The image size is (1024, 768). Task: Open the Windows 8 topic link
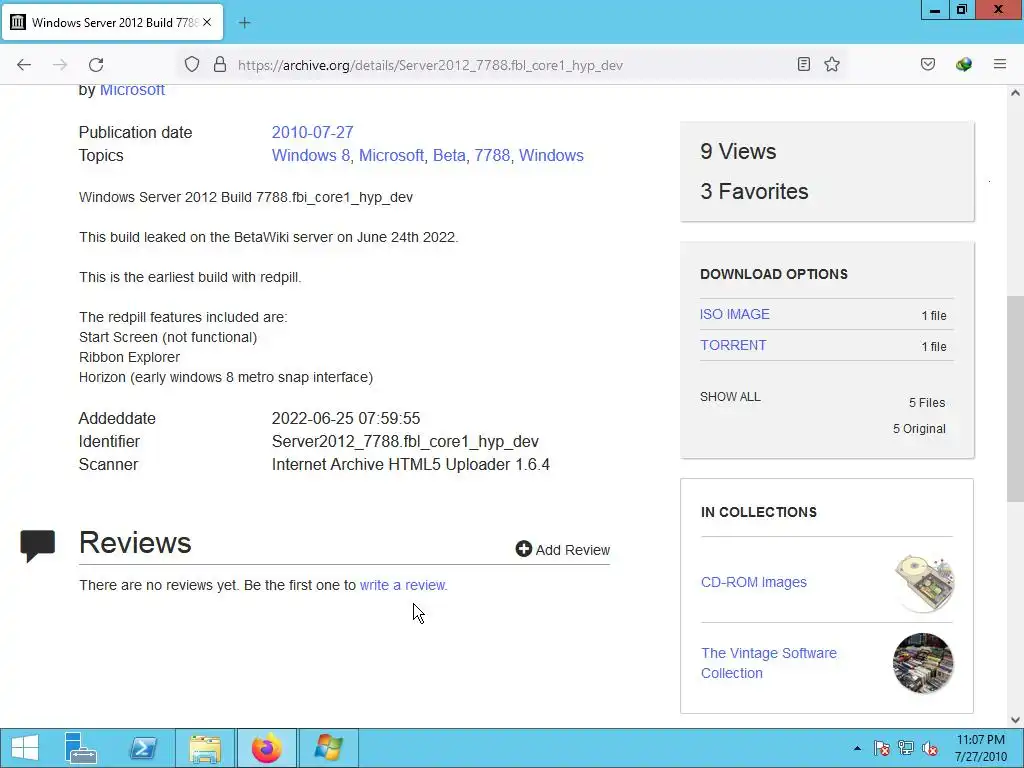click(311, 155)
